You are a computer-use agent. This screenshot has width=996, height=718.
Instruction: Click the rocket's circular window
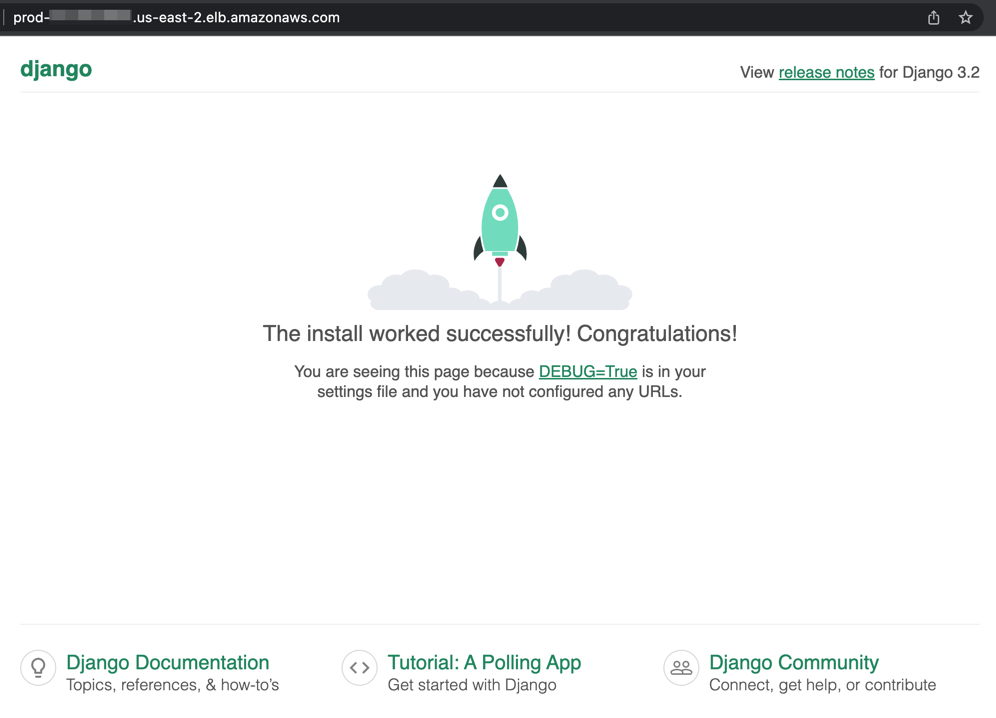pos(498,211)
